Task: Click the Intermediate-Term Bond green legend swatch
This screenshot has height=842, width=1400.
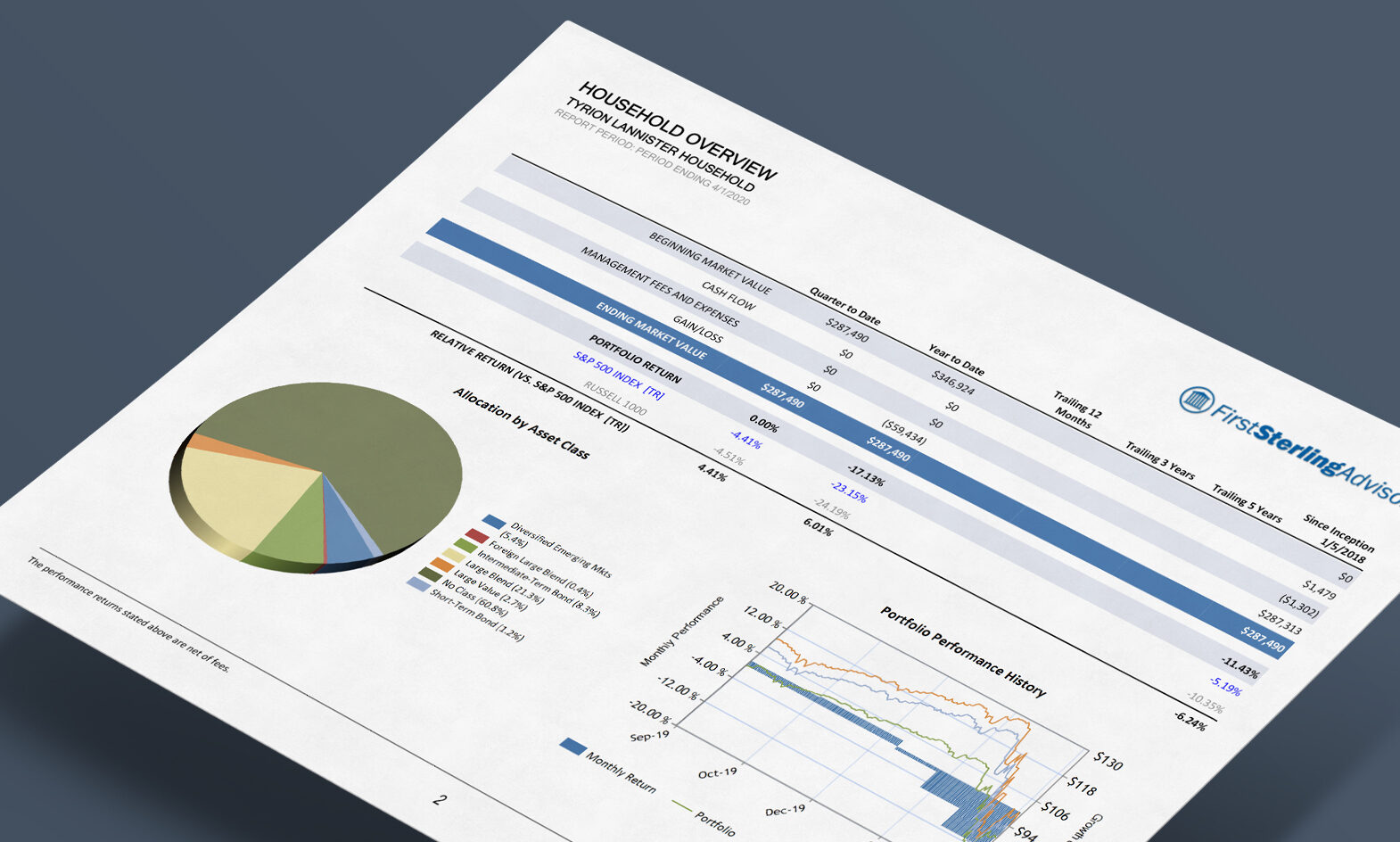Action: tap(465, 545)
